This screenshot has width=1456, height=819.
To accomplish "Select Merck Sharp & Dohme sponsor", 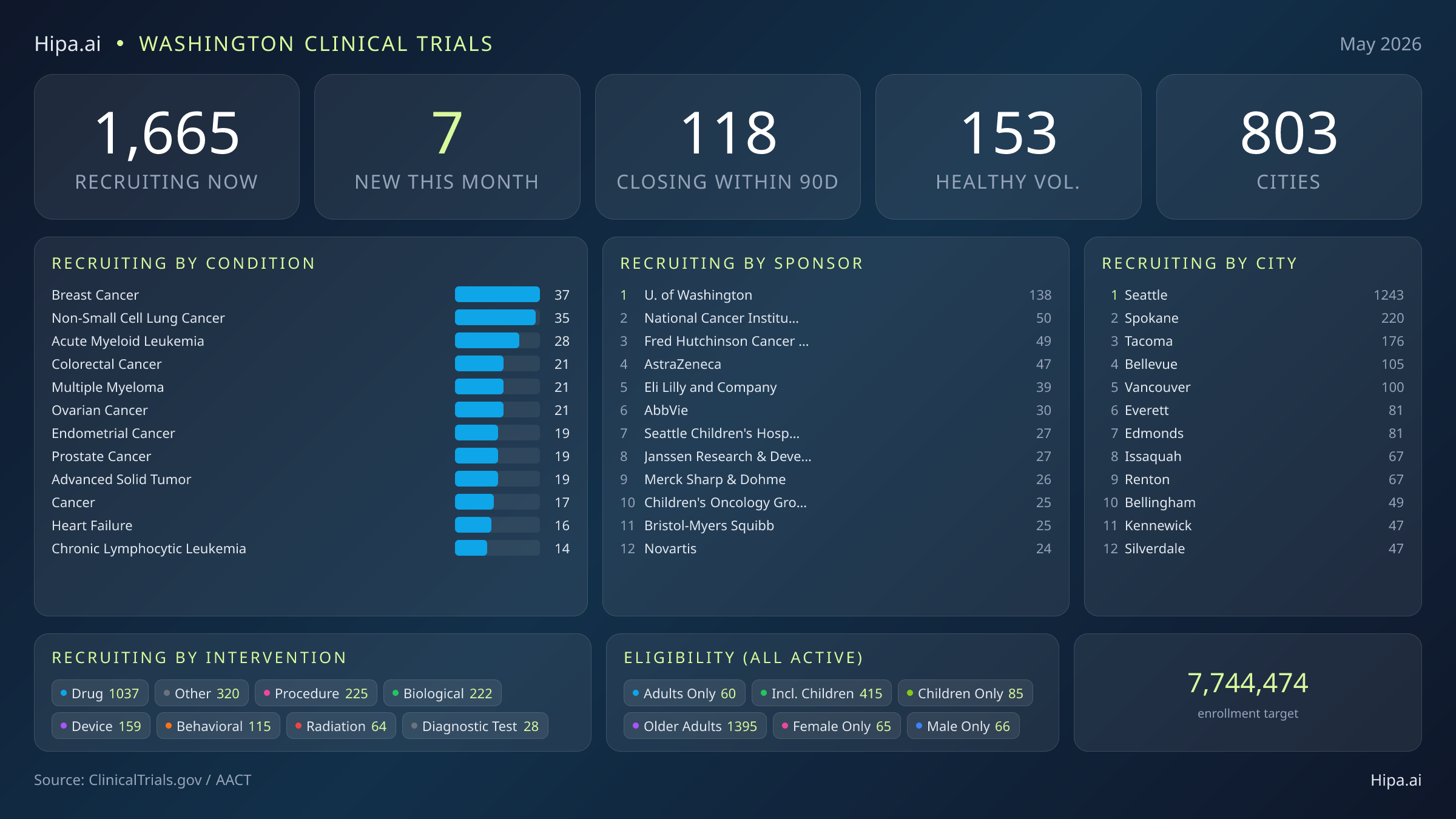I will (x=835, y=479).
